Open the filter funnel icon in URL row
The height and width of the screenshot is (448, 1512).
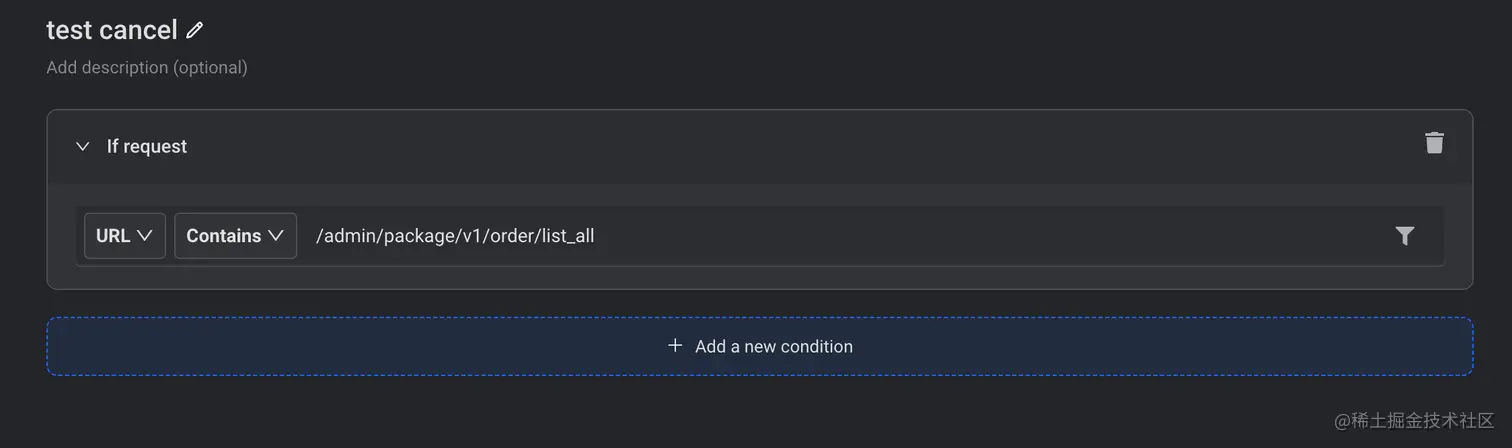pyautogui.click(x=1405, y=236)
